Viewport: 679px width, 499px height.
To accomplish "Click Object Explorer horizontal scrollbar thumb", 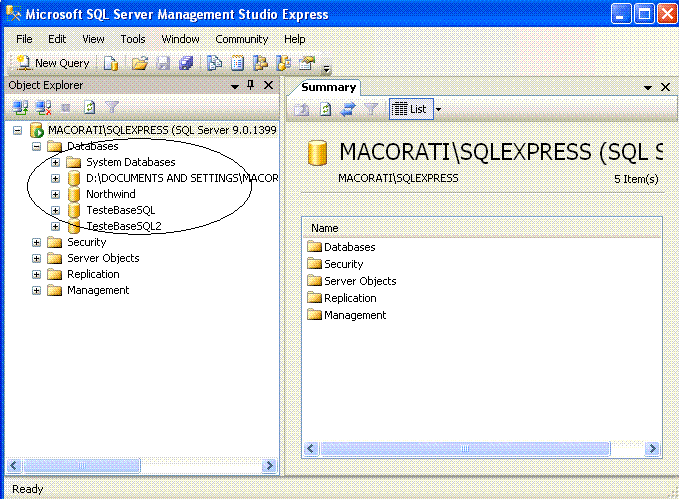I will point(81,466).
